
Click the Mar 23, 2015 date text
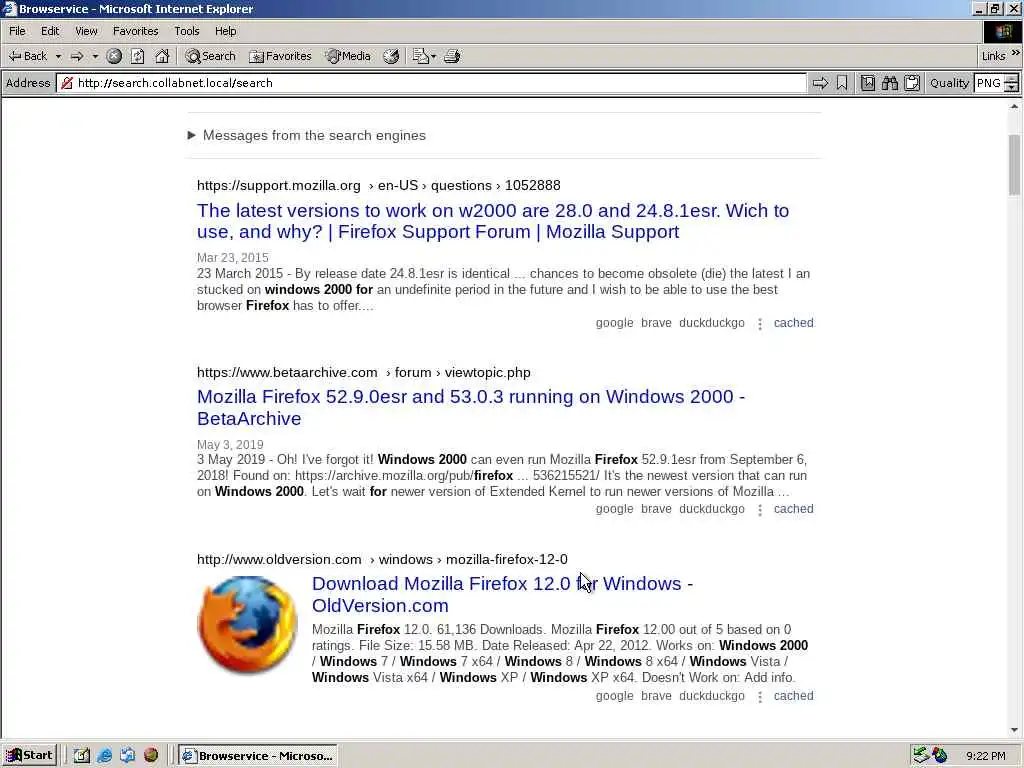[232, 257]
